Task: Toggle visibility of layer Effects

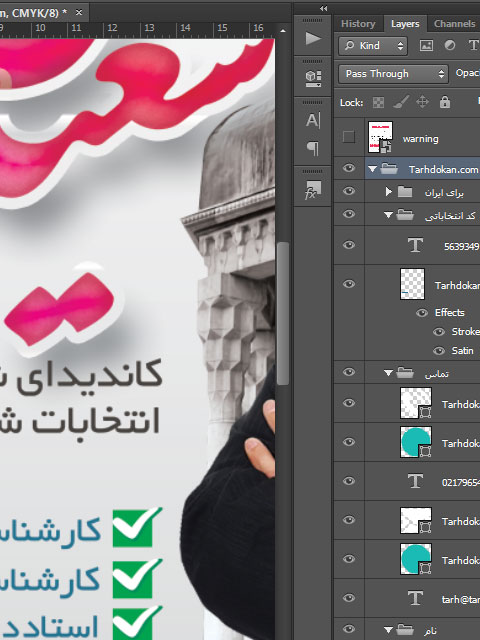Action: [x=422, y=313]
